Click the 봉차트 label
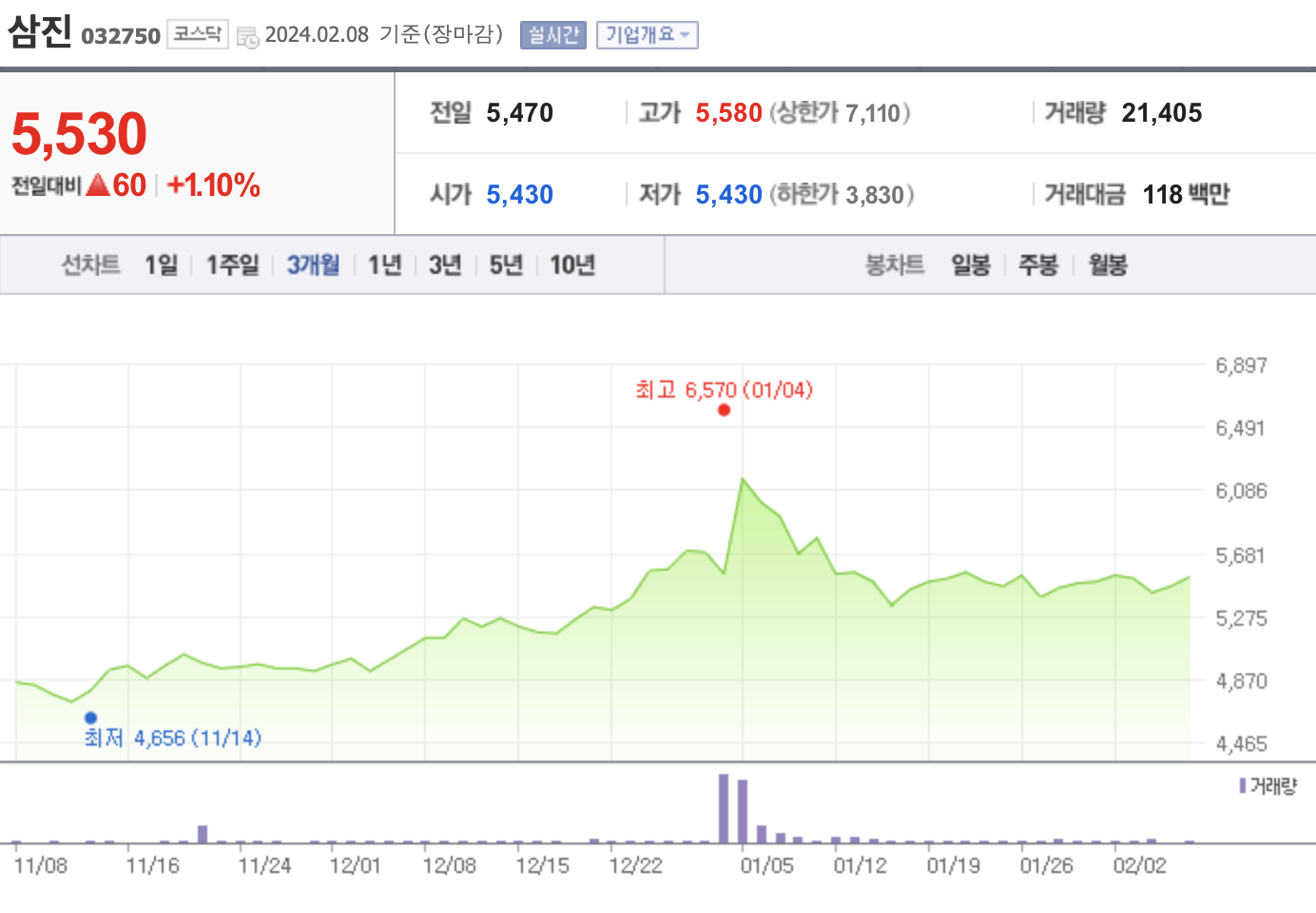The height and width of the screenshot is (913, 1316). [895, 264]
